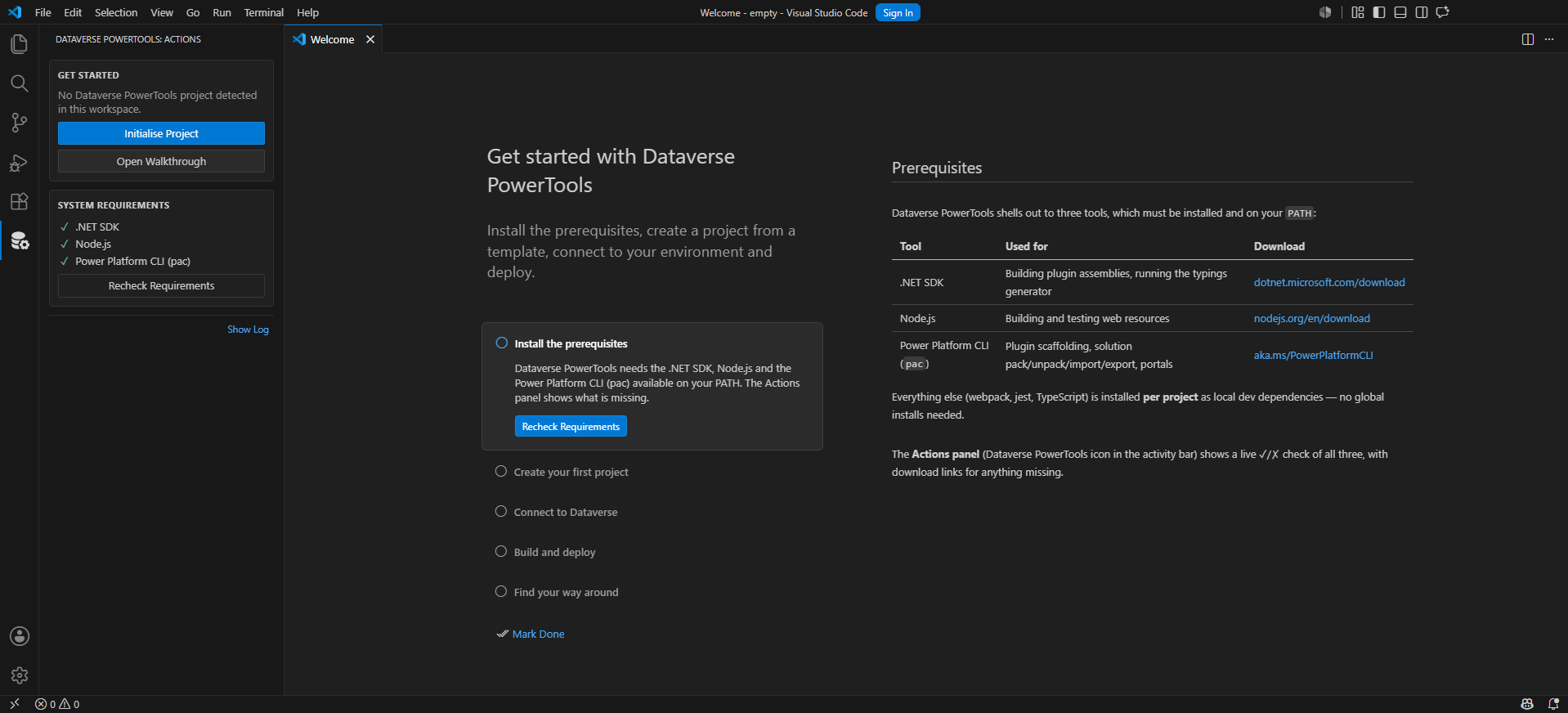Click the blue Recheck Requirements walkthrough button
The width and height of the screenshot is (1568, 713).
coord(571,426)
